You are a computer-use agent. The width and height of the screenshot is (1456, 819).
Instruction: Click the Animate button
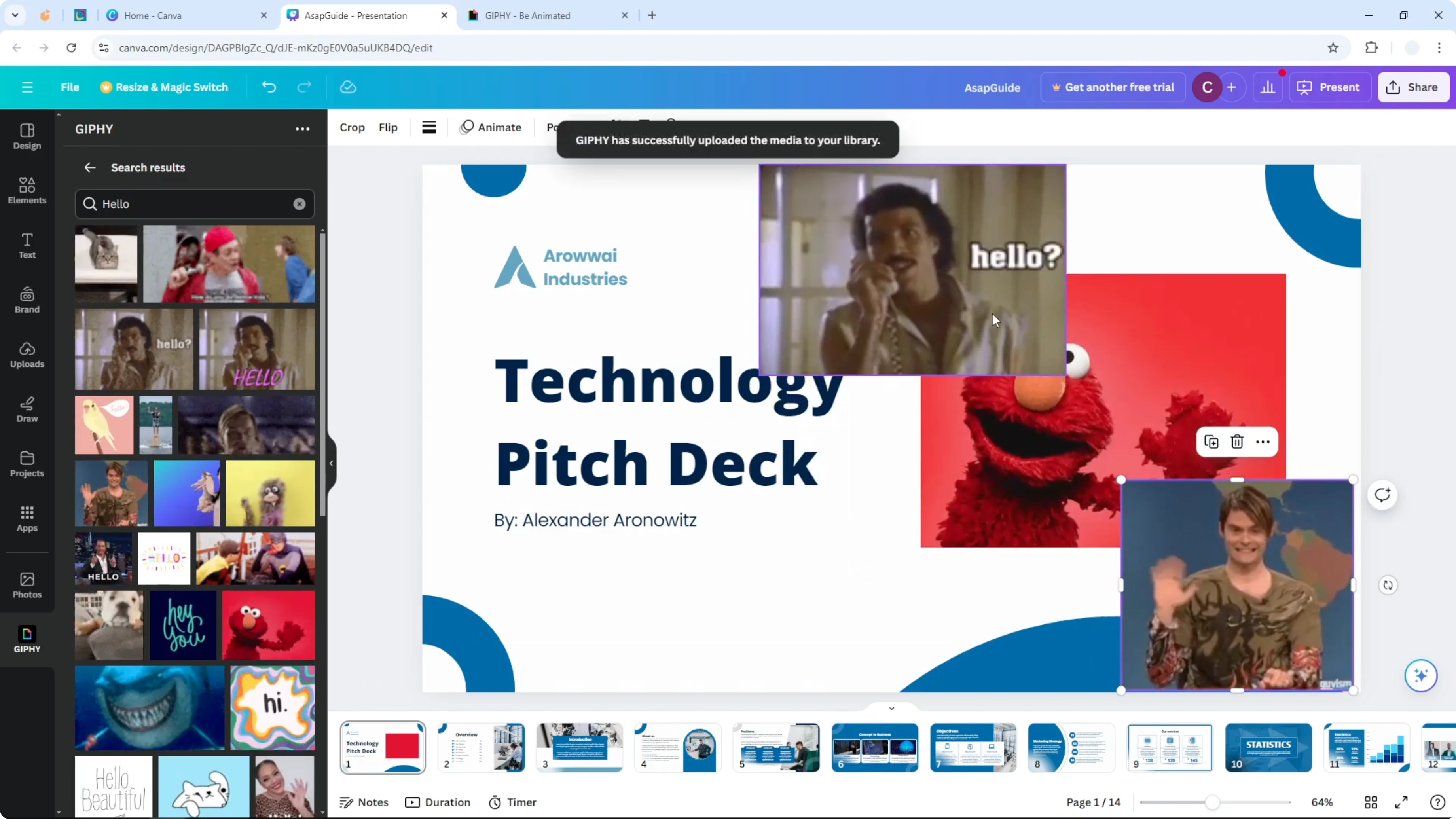(x=491, y=127)
